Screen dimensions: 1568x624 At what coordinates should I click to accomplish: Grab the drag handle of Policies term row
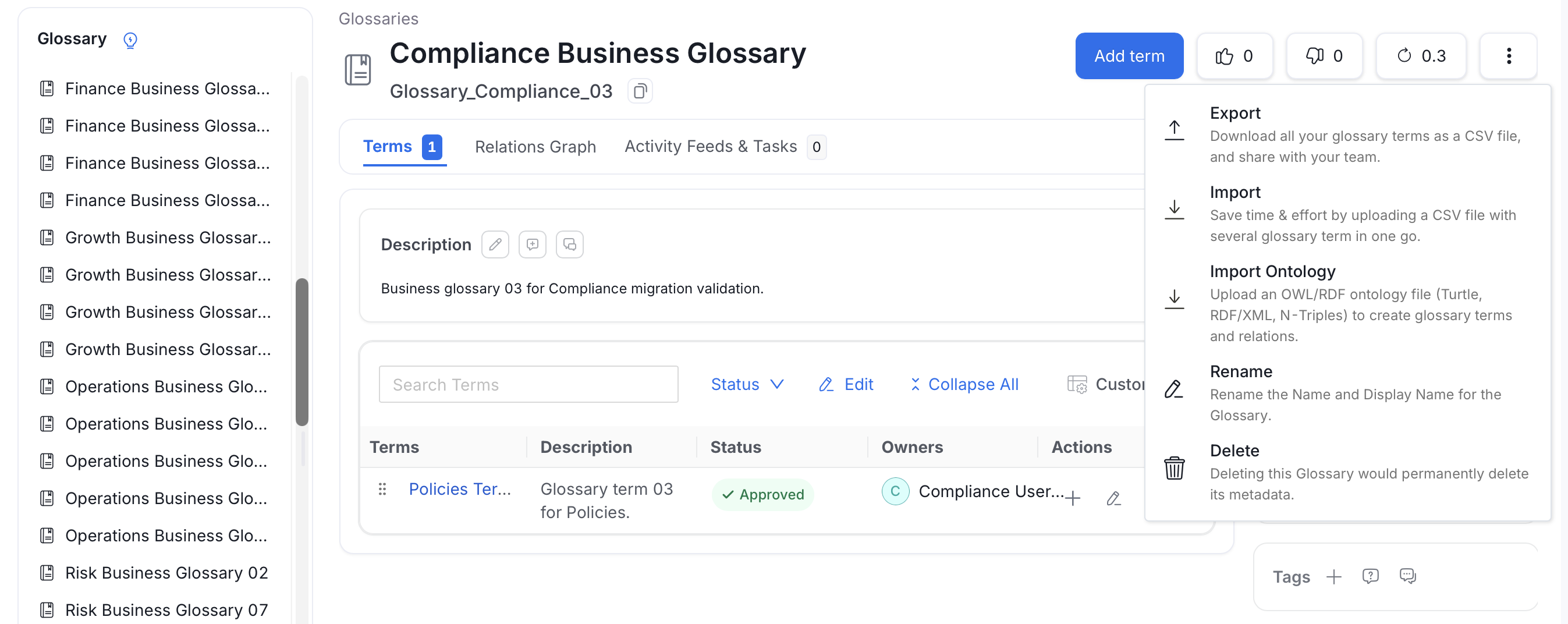[382, 489]
